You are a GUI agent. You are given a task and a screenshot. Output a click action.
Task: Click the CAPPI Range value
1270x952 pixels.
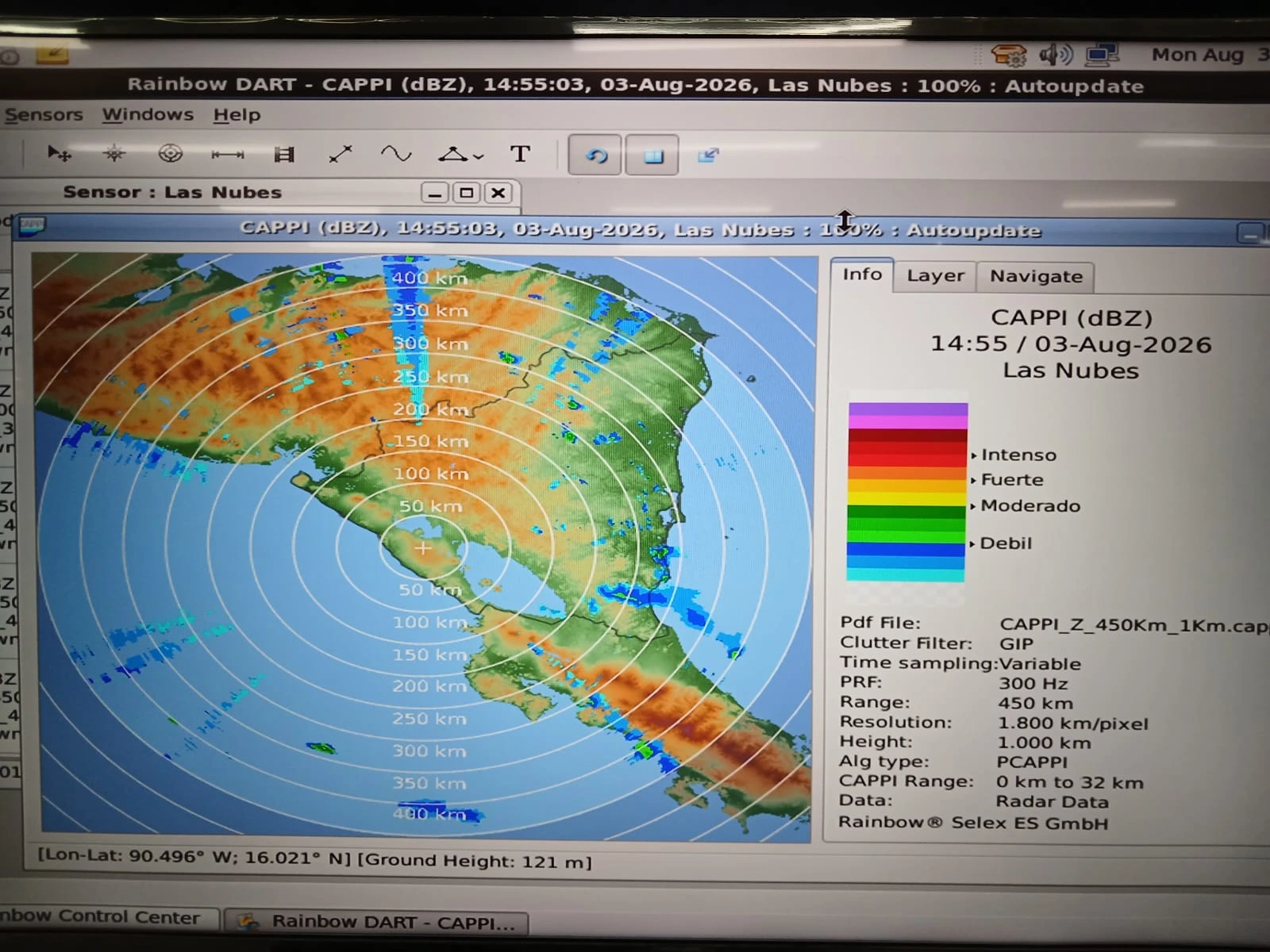(x=1070, y=782)
